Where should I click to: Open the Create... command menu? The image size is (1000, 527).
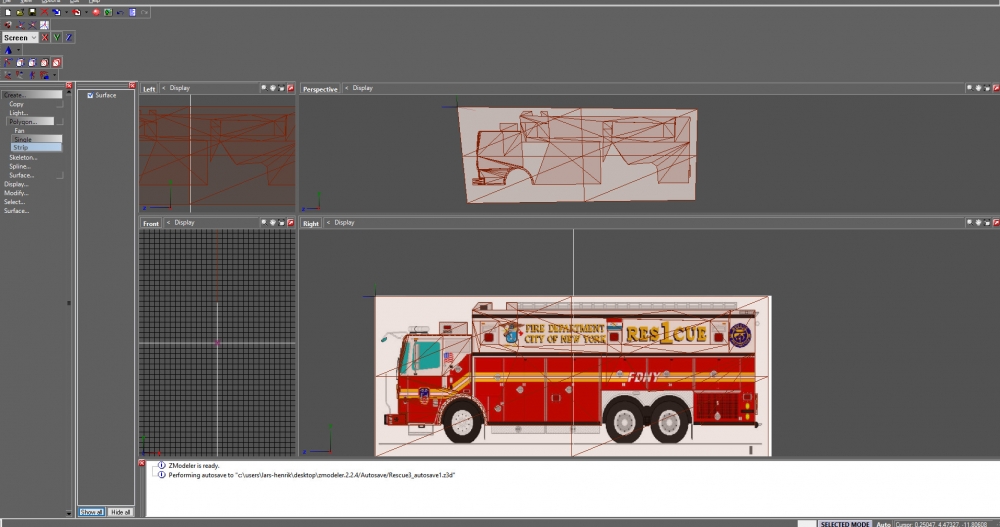pyautogui.click(x=31, y=94)
